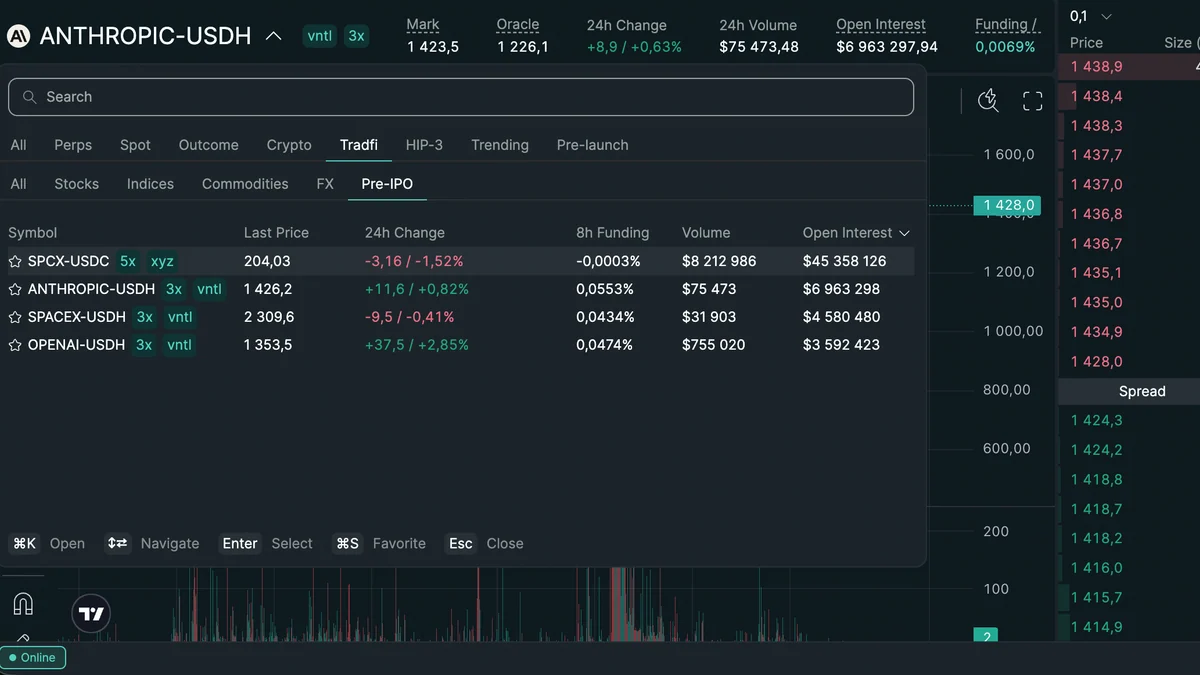Switch to the All category tab
The width and height of the screenshot is (1200, 675).
pos(18,145)
